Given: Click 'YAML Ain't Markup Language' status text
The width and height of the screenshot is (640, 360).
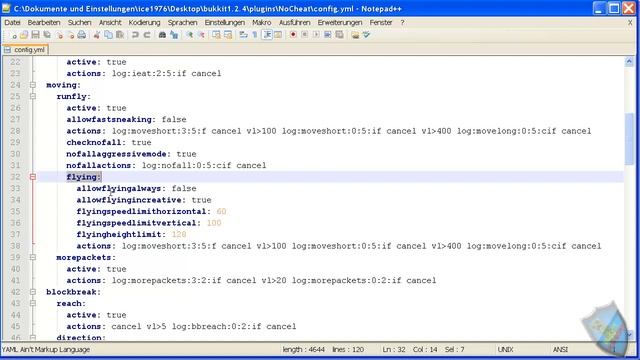Looking at the screenshot, I should 46,350.
